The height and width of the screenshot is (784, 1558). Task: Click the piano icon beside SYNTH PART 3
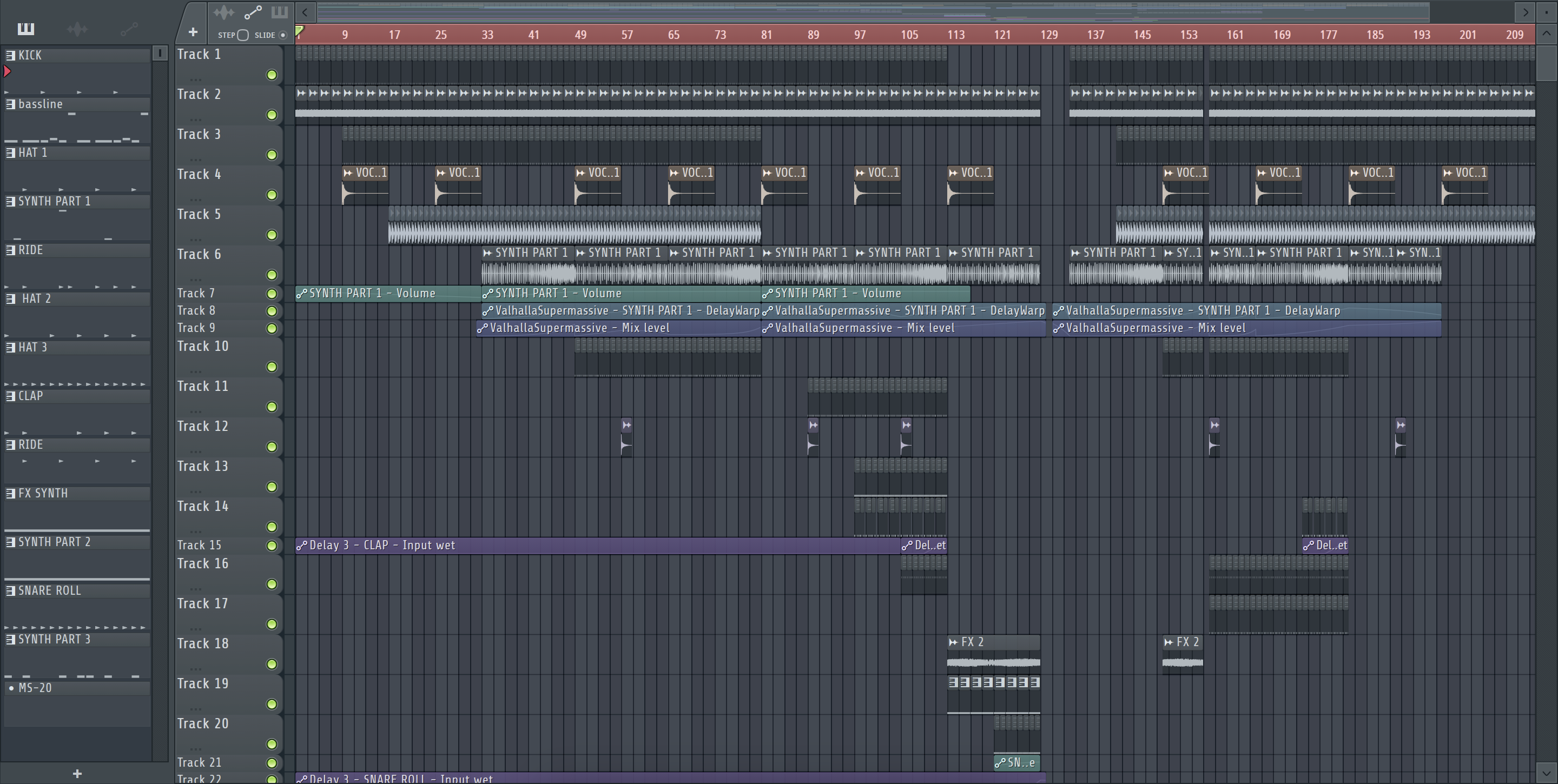click(10, 639)
